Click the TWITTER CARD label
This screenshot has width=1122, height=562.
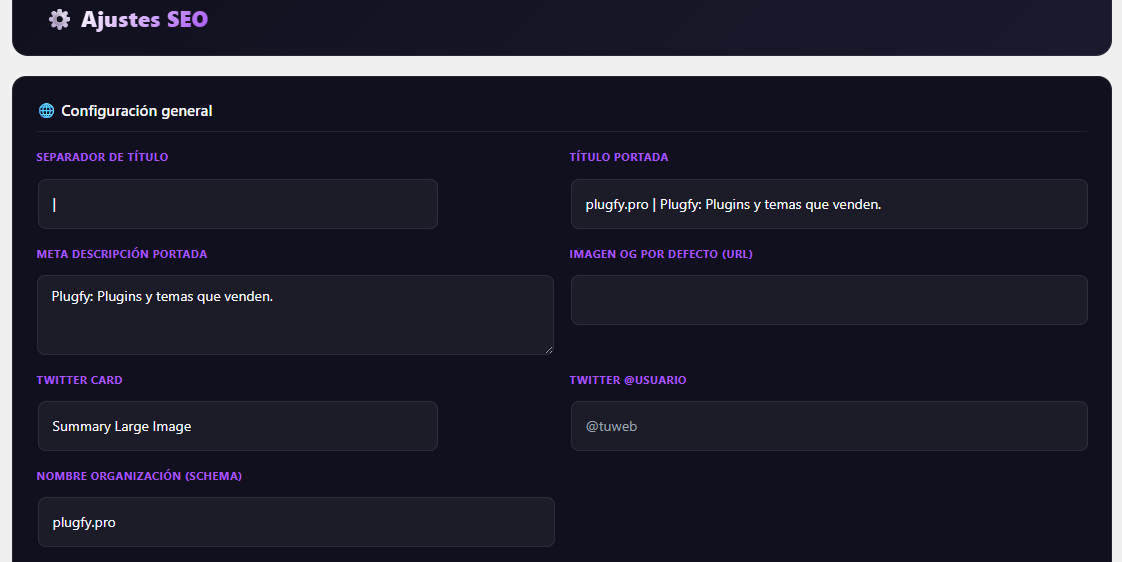[x=79, y=380]
